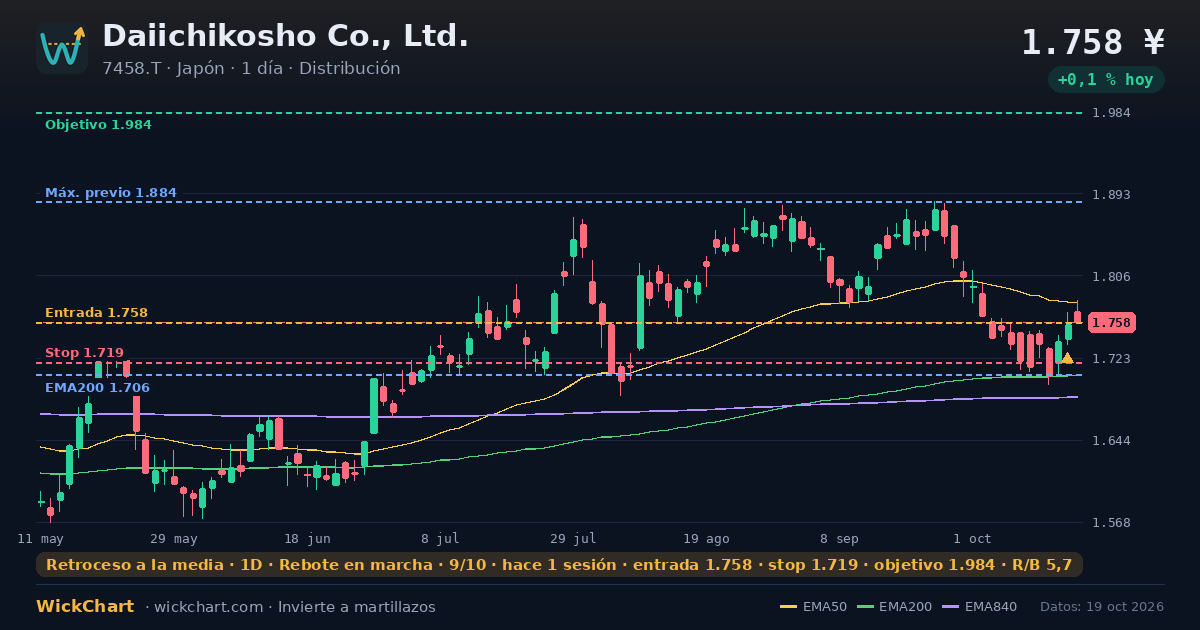Click the '1 oct' date axis label
Viewport: 1200px width, 630px height.
[972, 539]
